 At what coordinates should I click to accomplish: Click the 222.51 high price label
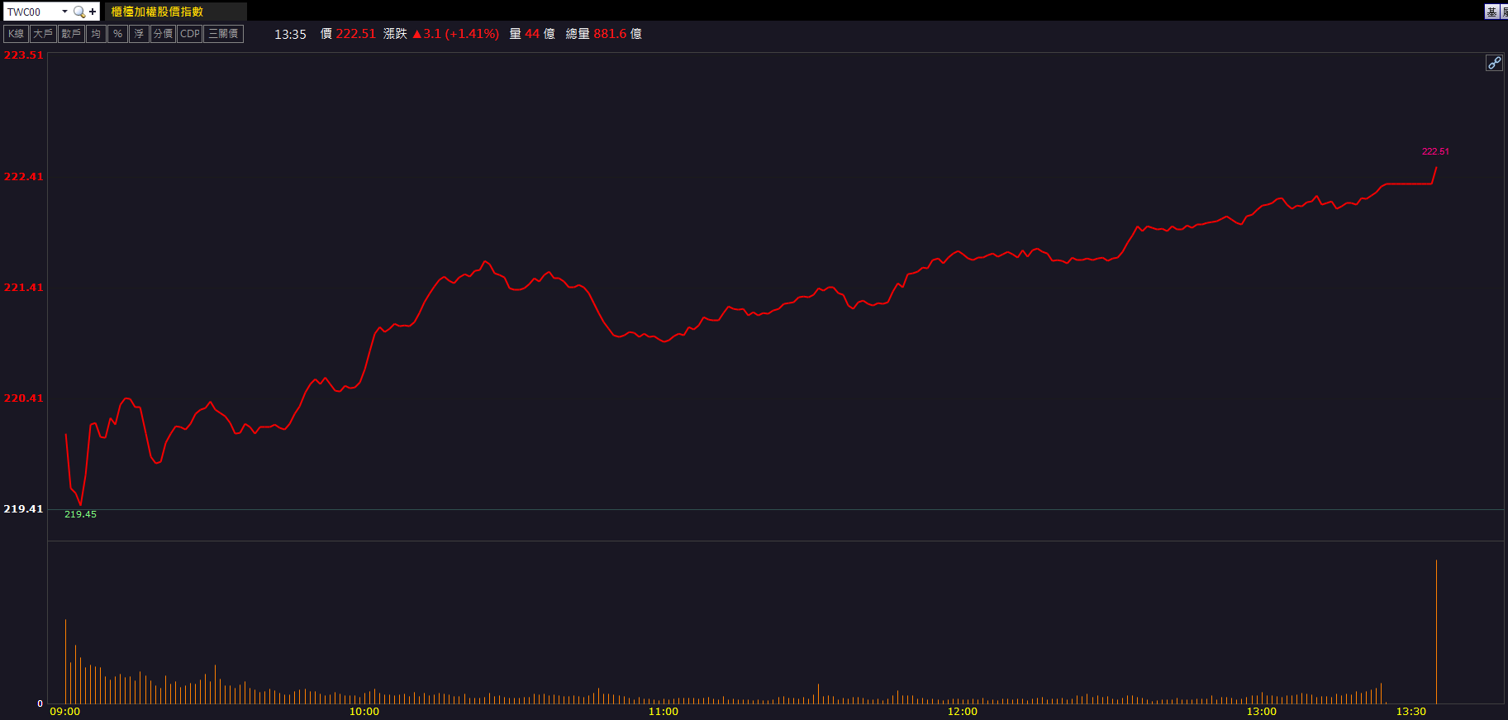pos(1435,152)
